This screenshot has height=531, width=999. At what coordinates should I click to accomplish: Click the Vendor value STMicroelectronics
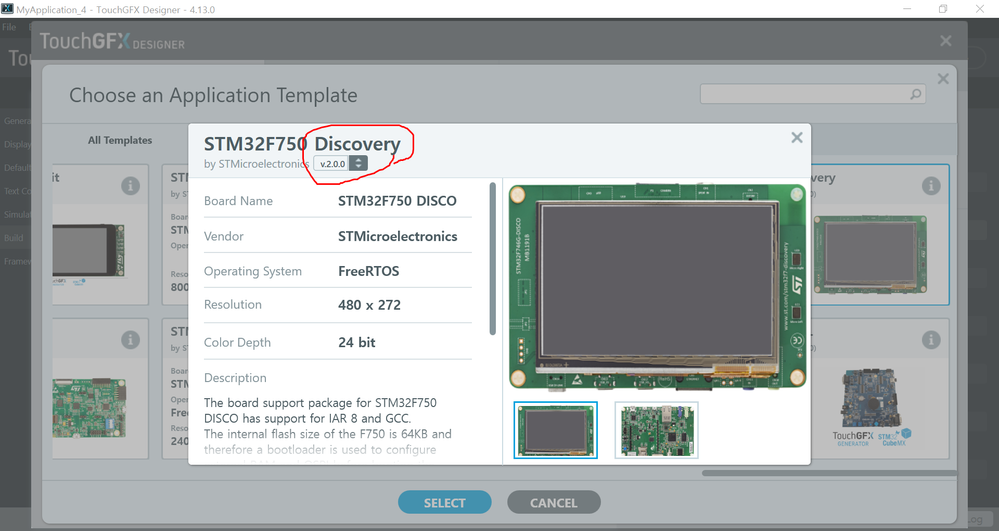coord(398,236)
